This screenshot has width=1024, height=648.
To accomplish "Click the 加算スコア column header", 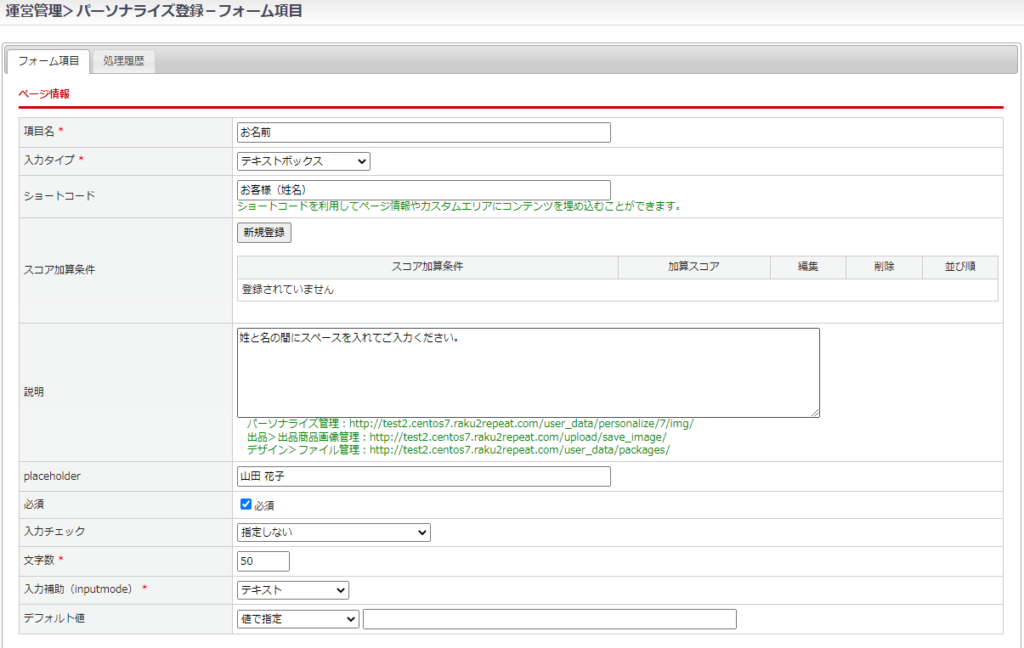I will pos(694,267).
